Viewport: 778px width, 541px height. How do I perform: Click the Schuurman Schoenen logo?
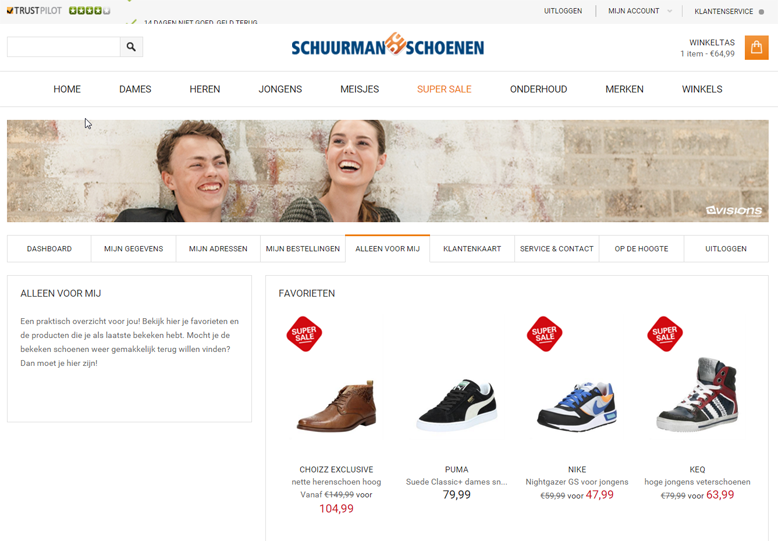pyautogui.click(x=388, y=45)
